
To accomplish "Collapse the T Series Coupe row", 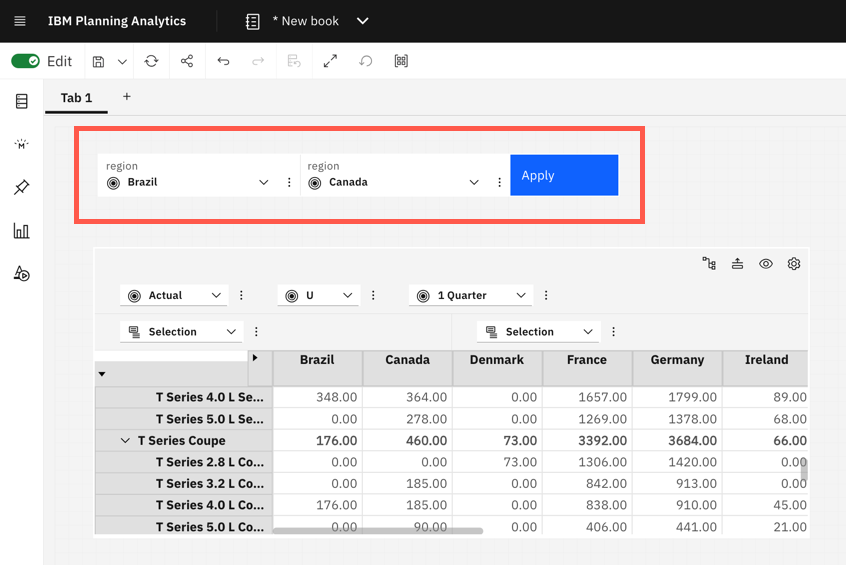I will (x=125, y=441).
